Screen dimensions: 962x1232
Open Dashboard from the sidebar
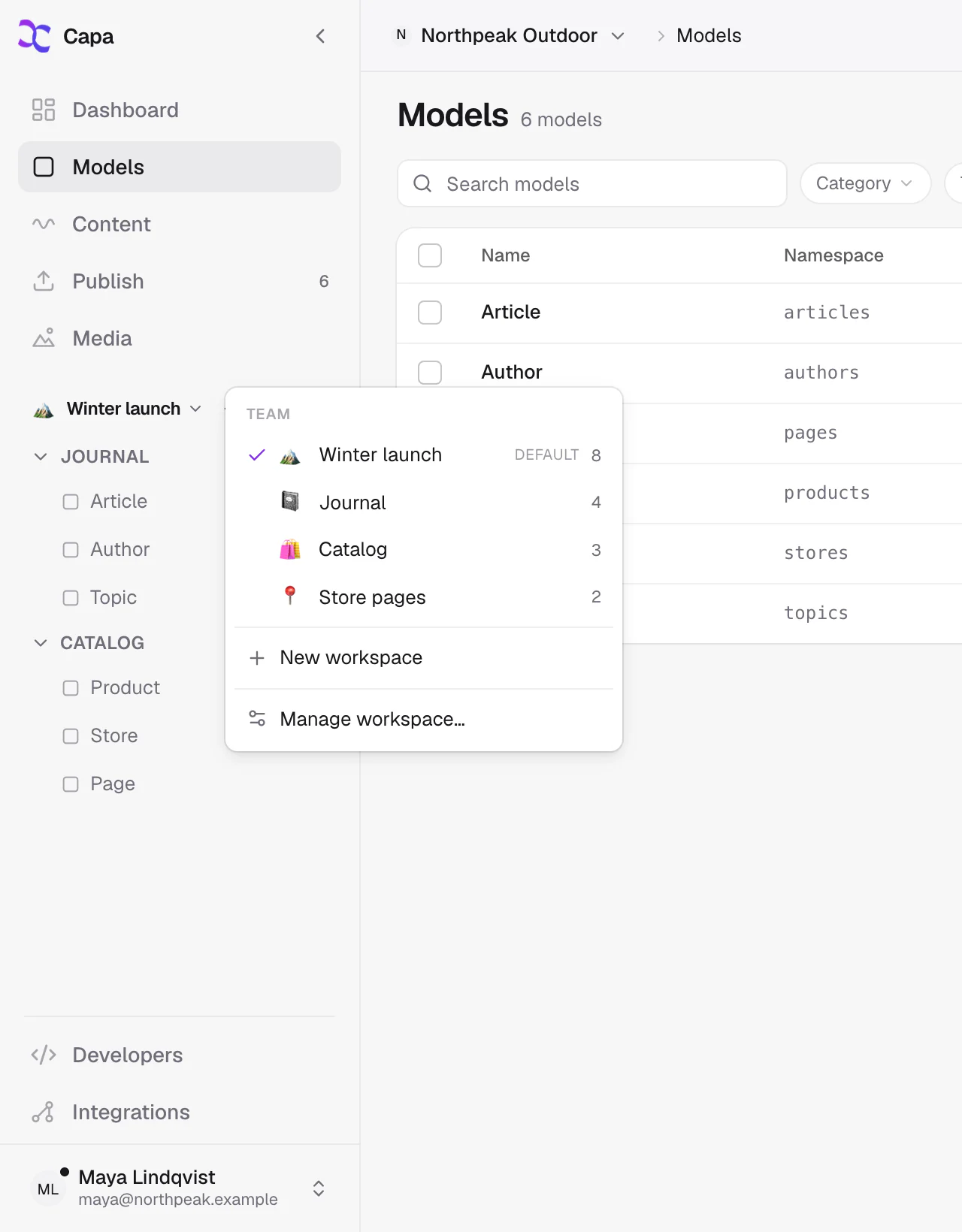(180, 110)
